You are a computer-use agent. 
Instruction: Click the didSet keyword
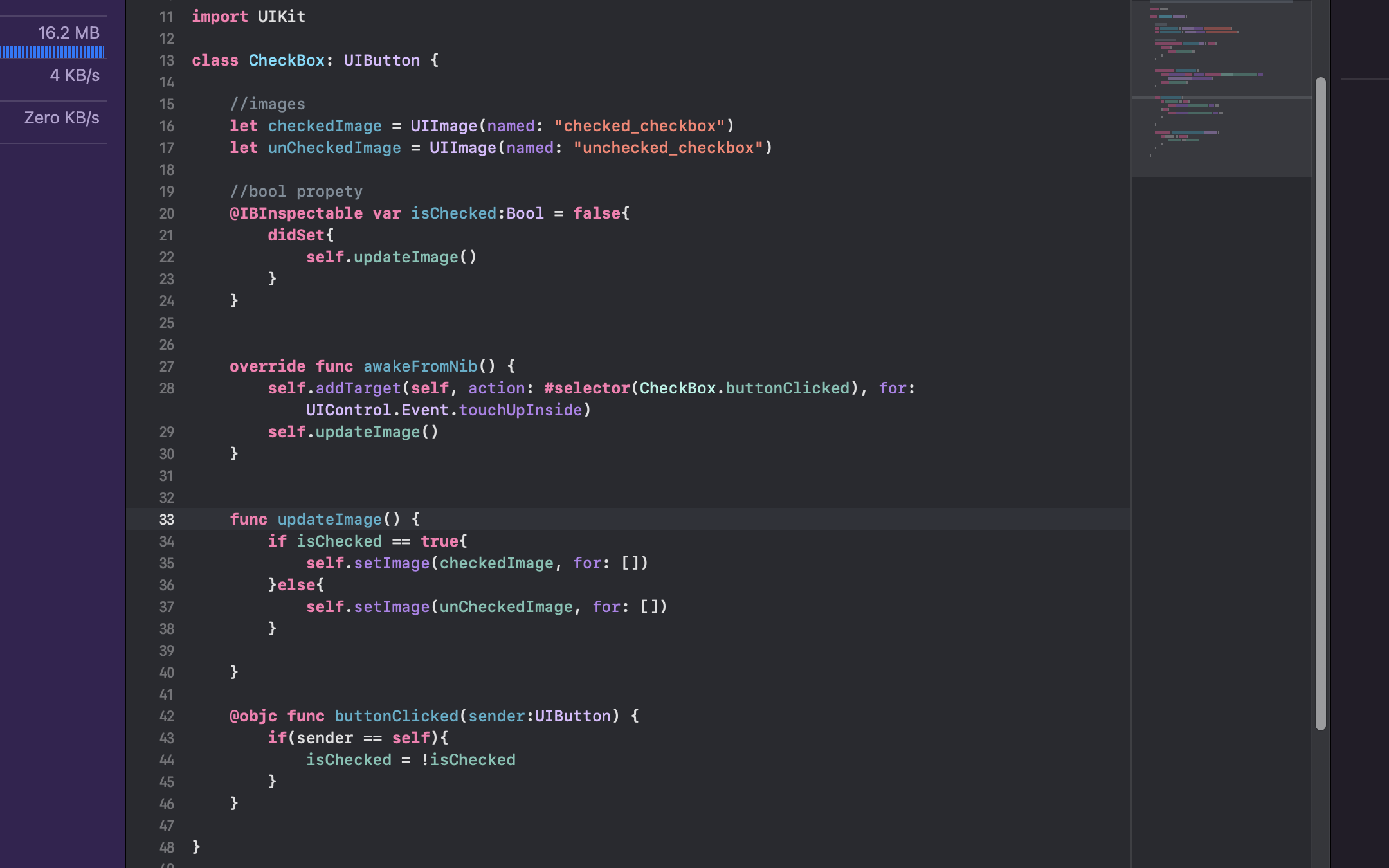296,235
